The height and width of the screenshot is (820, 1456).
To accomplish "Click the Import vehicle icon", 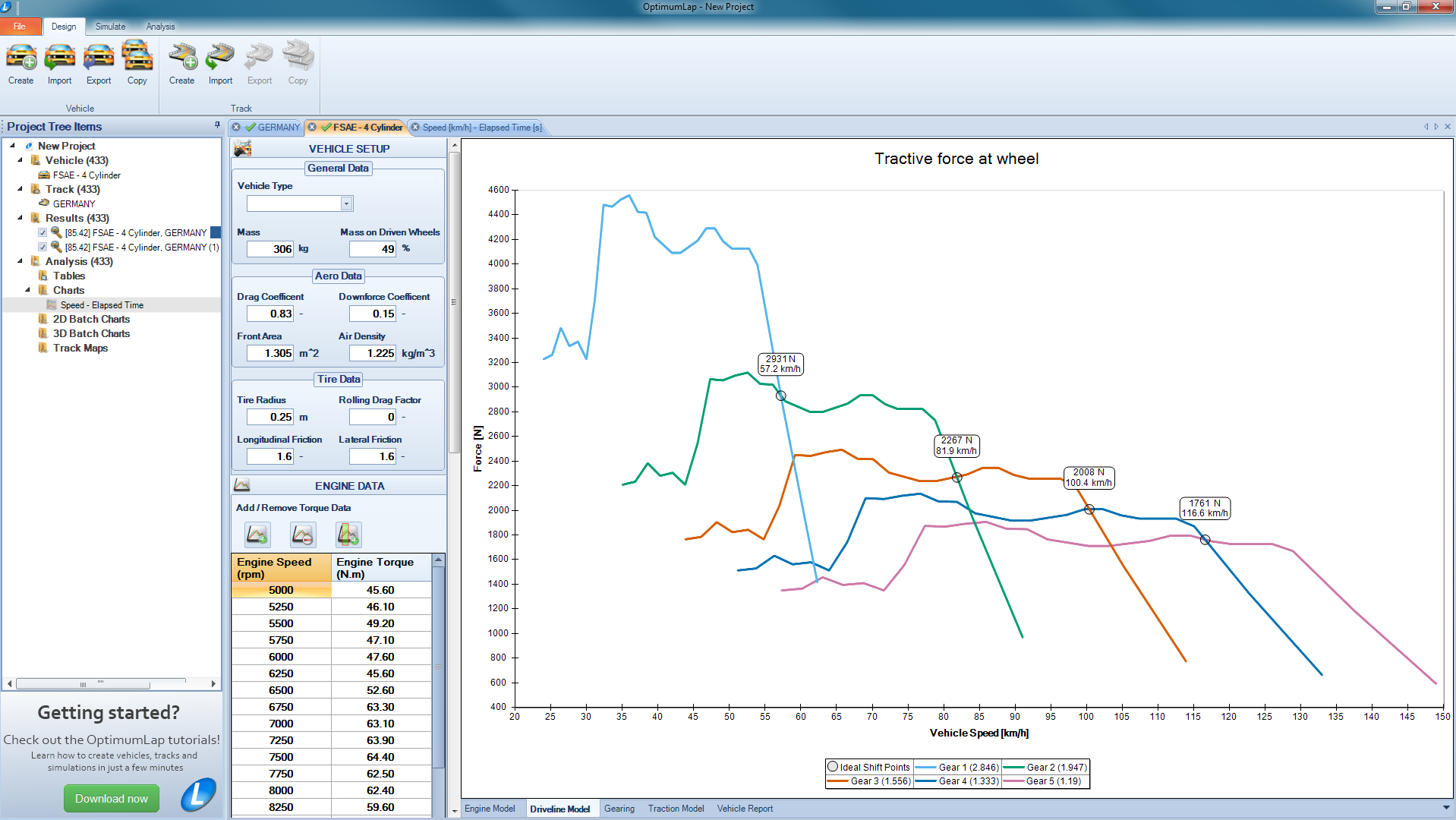I will pos(59,57).
